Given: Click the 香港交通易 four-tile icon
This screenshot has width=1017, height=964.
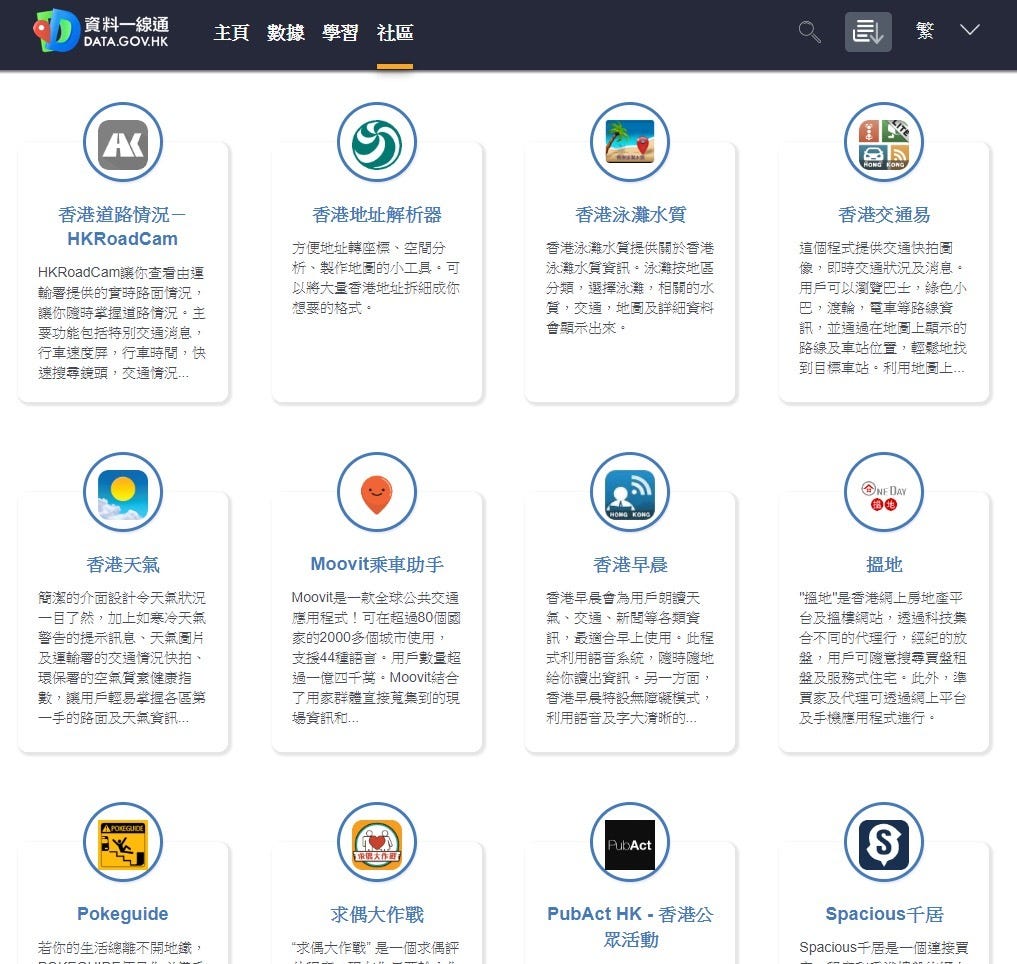Looking at the screenshot, I should coord(884,143).
